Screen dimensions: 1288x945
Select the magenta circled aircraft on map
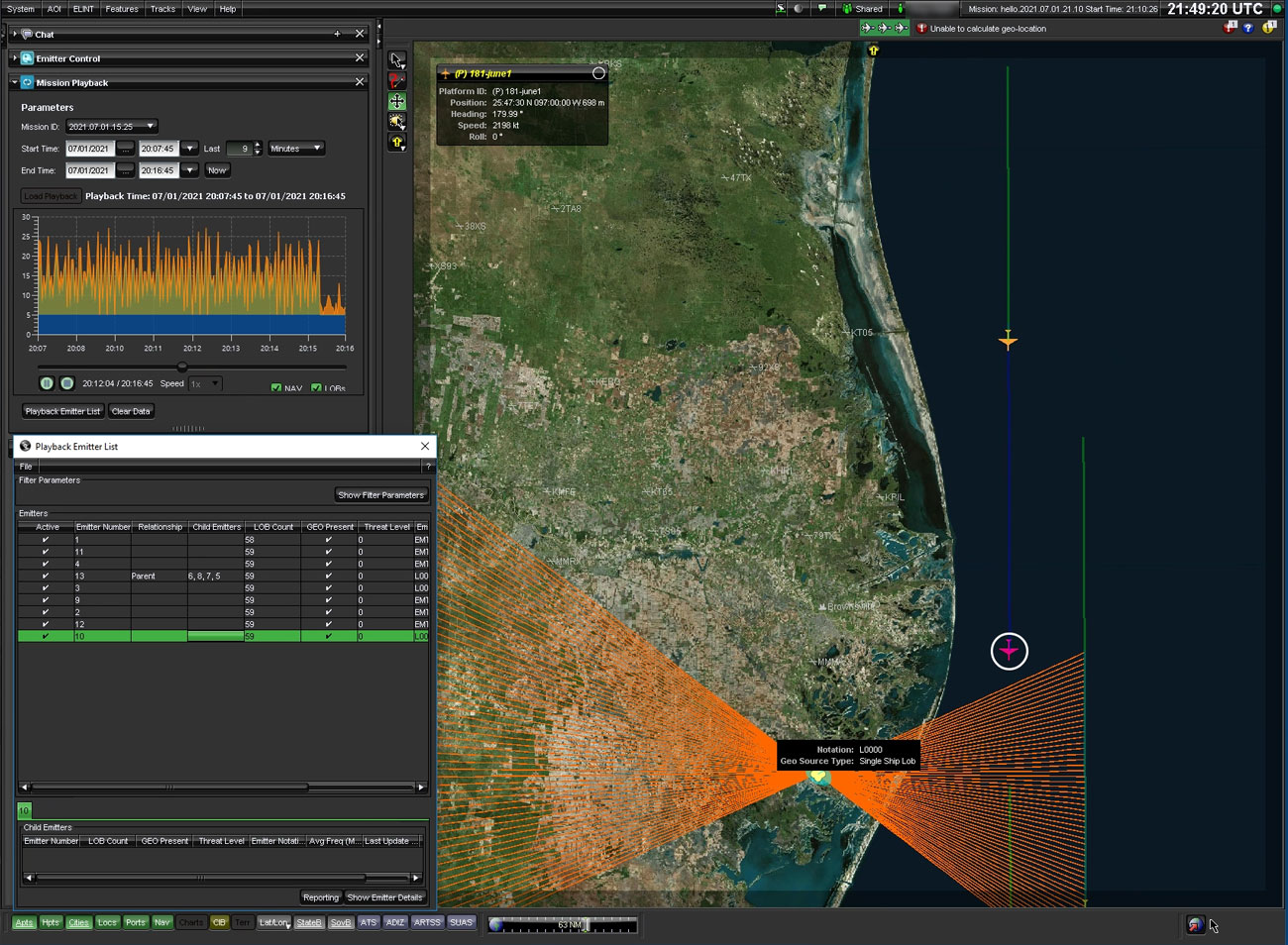coord(1009,651)
